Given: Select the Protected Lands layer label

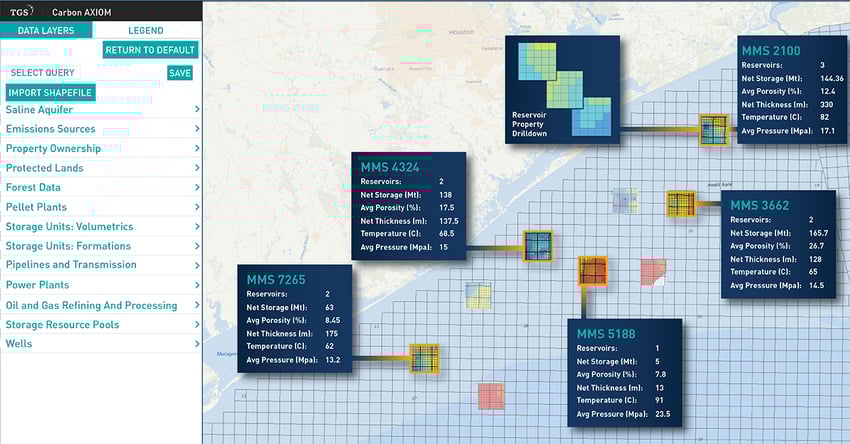Looking at the screenshot, I should (x=44, y=168).
